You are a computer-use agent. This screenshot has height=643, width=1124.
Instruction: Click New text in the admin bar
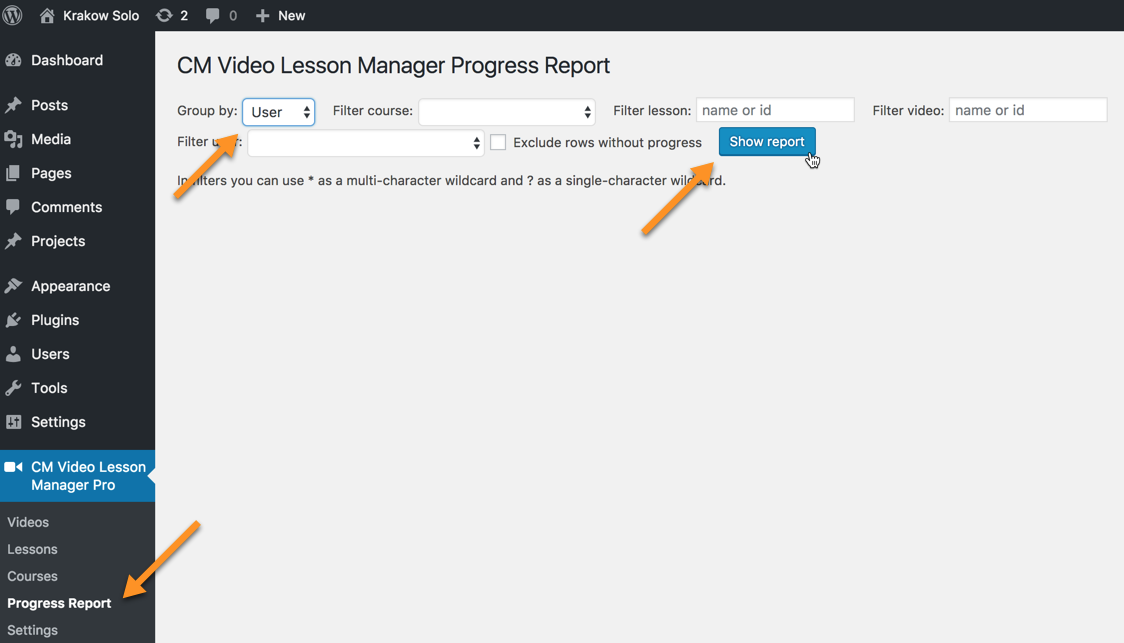[x=292, y=16]
